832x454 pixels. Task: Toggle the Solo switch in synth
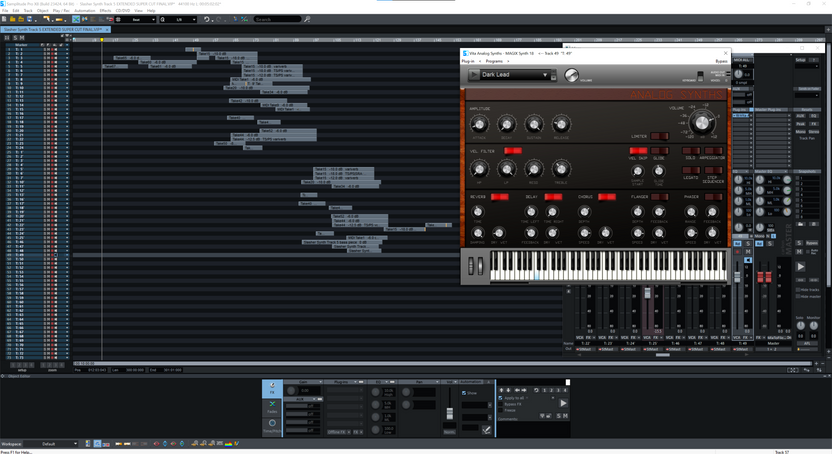pyautogui.click(x=691, y=151)
